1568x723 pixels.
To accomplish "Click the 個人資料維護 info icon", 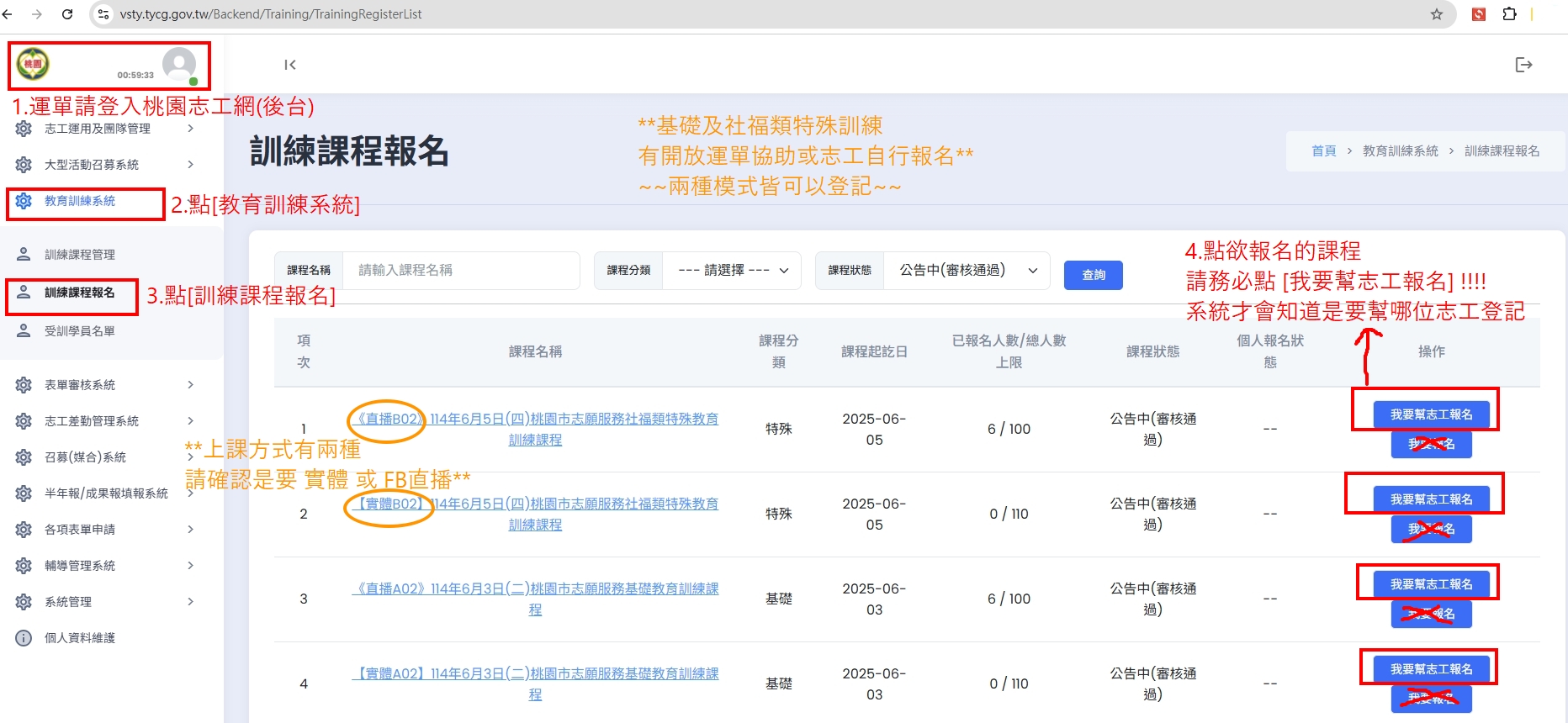I will pyautogui.click(x=24, y=638).
